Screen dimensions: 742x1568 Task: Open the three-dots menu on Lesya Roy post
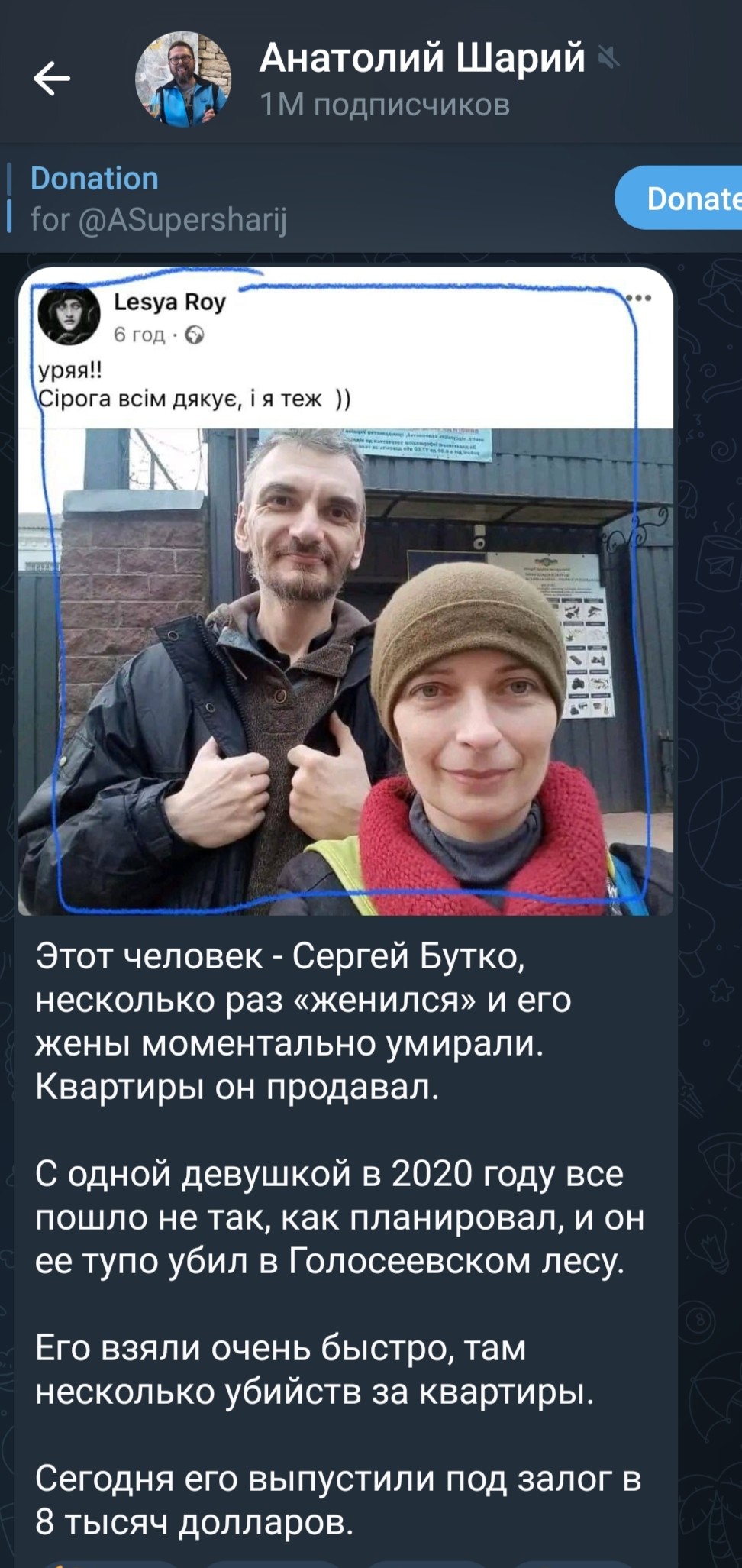click(639, 299)
